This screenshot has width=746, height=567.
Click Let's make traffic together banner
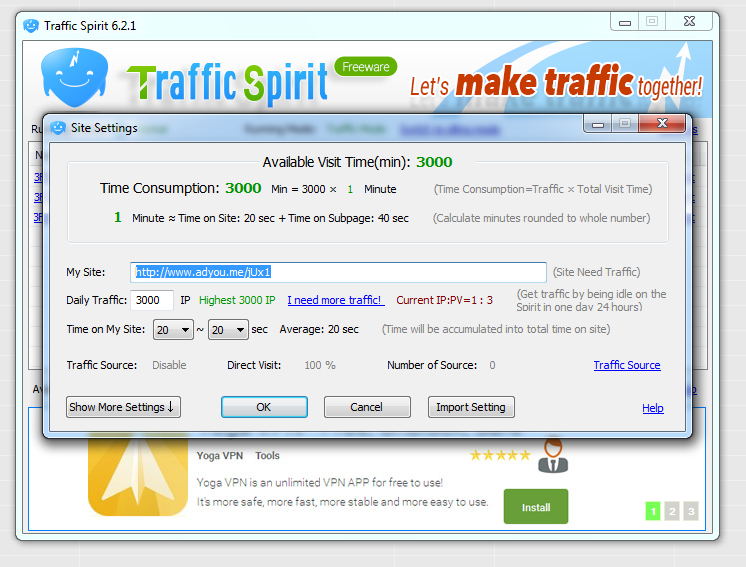click(x=556, y=82)
